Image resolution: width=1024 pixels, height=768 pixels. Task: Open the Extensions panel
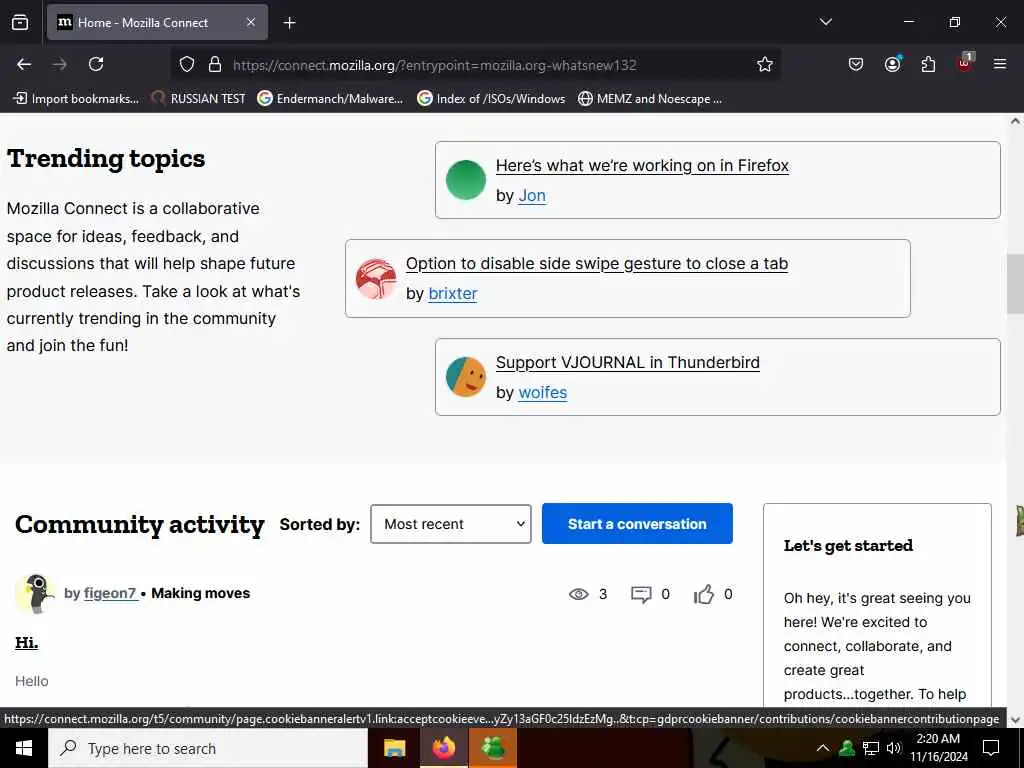[928, 64]
